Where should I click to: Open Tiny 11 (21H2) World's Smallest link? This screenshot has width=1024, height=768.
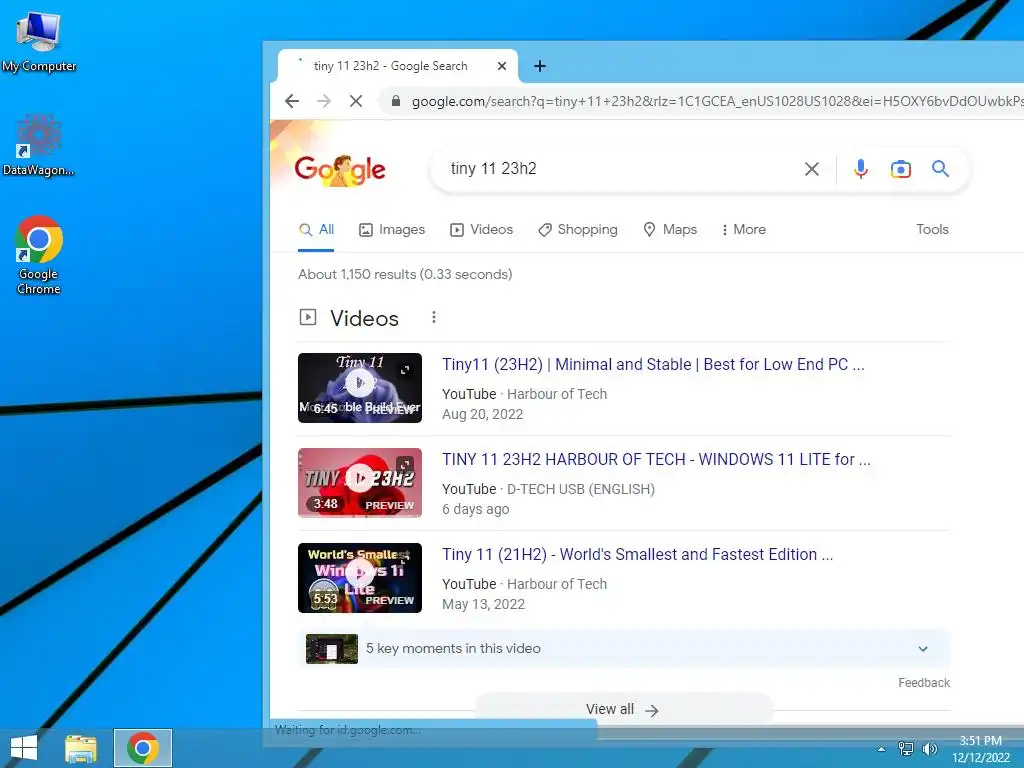[x=637, y=554]
